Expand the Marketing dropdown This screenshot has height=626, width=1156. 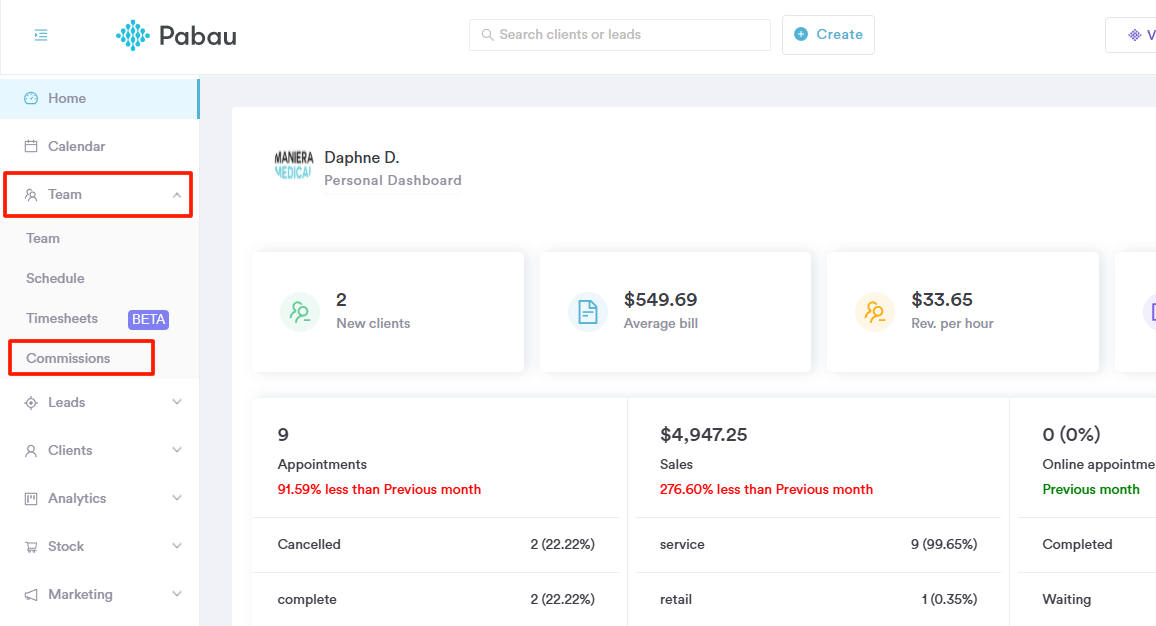(177, 594)
